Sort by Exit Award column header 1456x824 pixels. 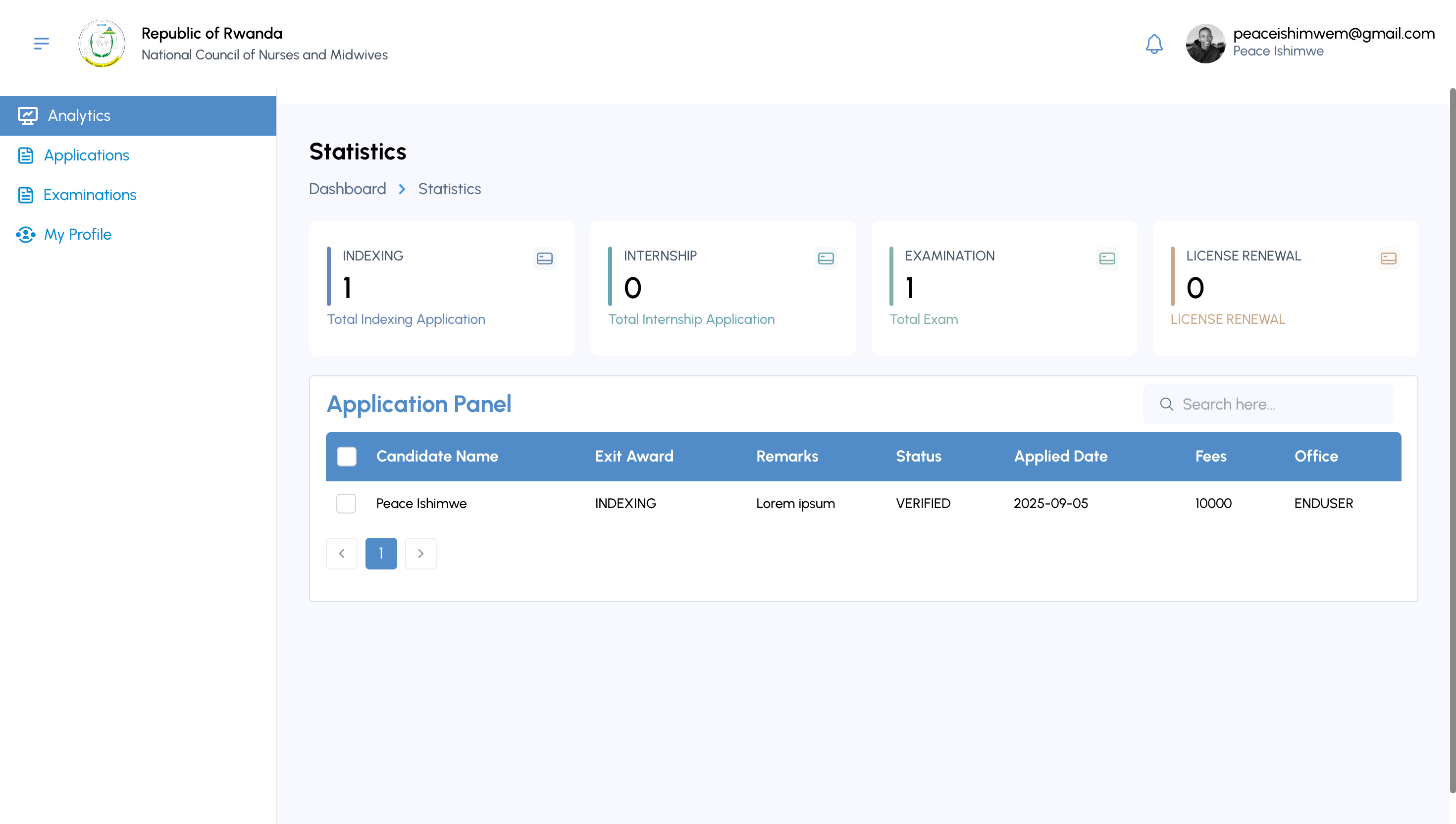[634, 456]
